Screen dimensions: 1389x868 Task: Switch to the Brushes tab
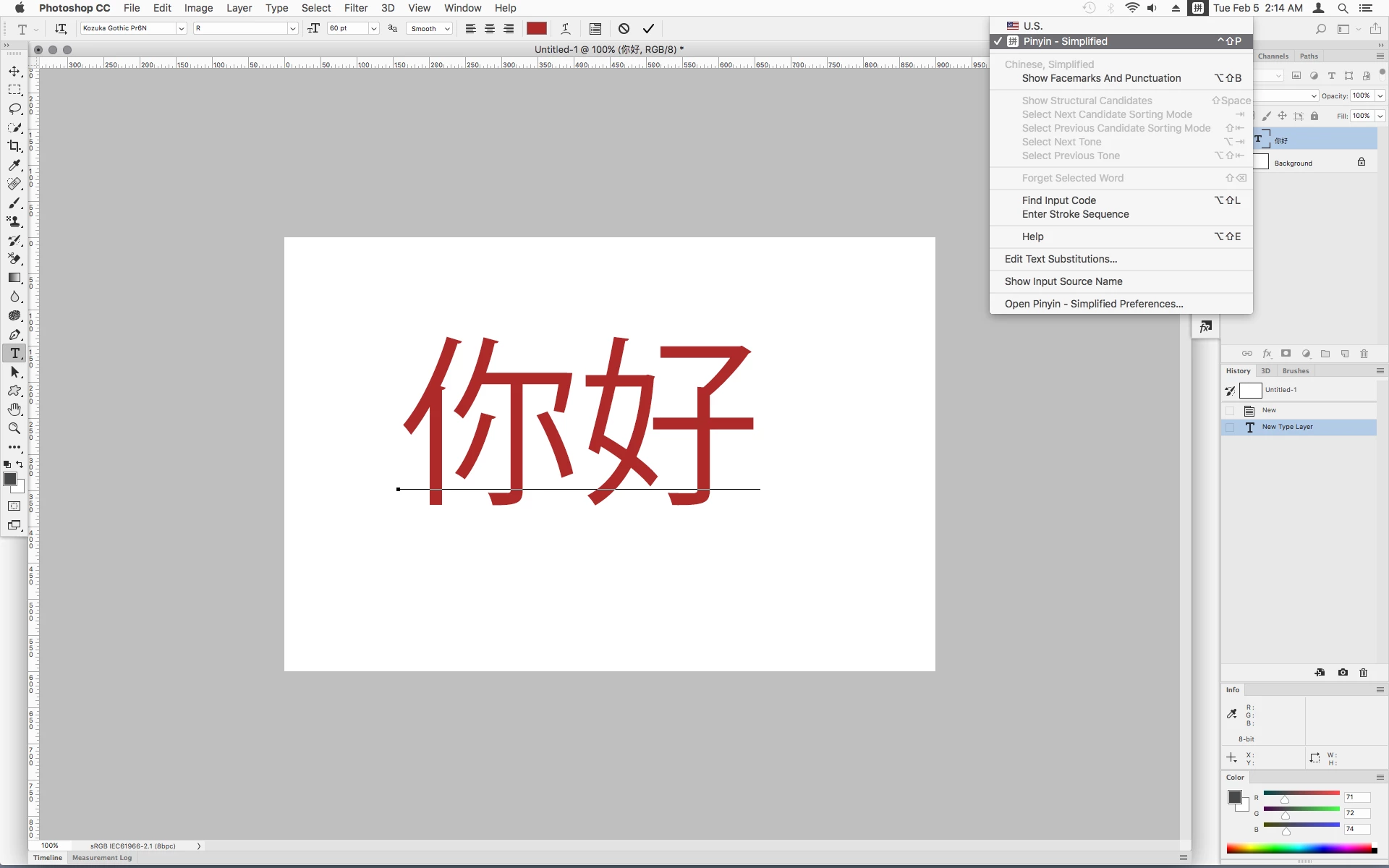pos(1295,371)
